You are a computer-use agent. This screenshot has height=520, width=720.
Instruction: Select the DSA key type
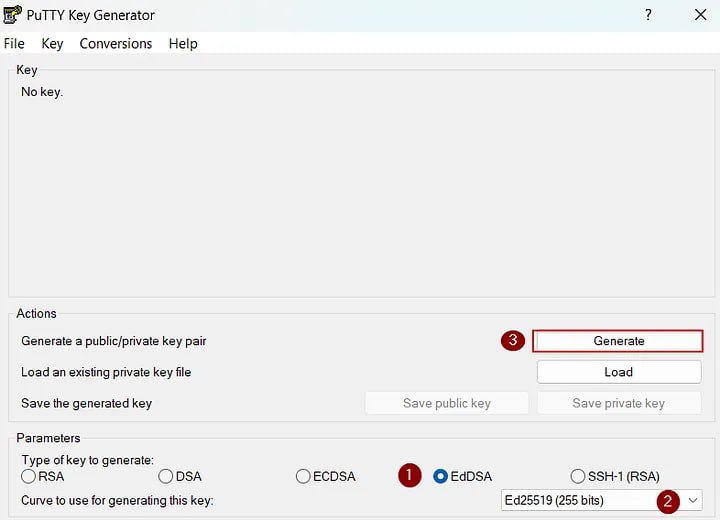click(180, 476)
